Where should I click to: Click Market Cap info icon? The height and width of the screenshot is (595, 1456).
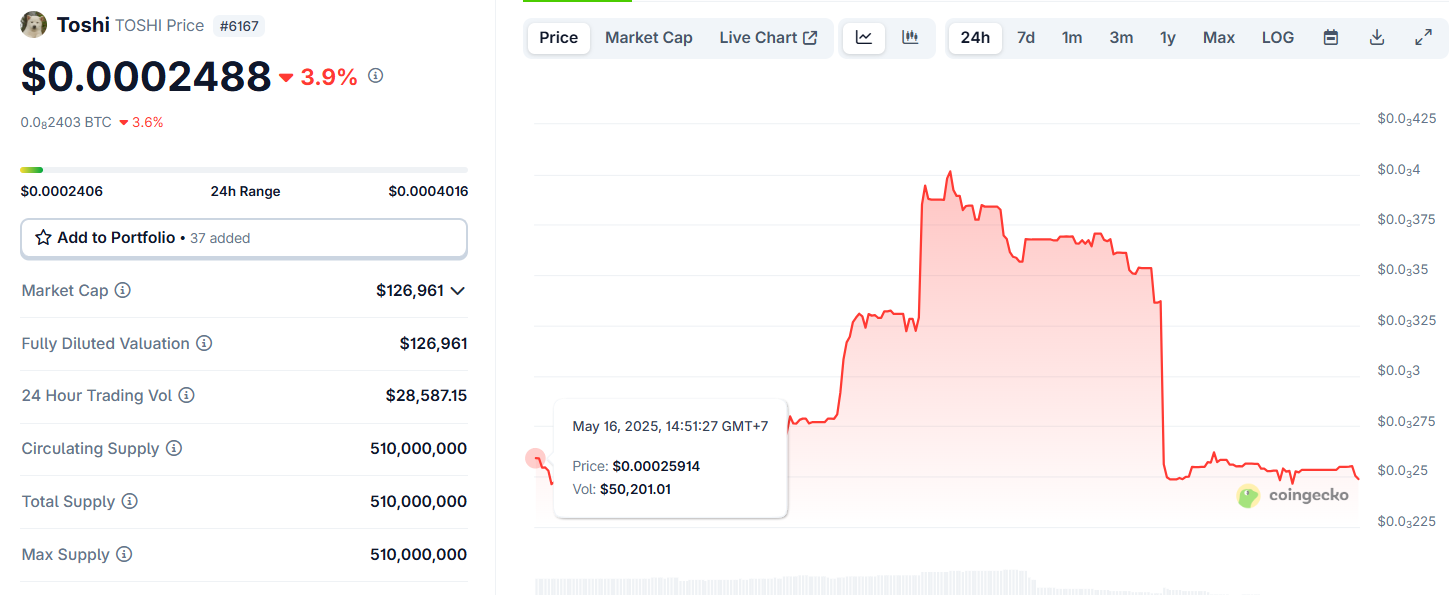[x=123, y=291]
